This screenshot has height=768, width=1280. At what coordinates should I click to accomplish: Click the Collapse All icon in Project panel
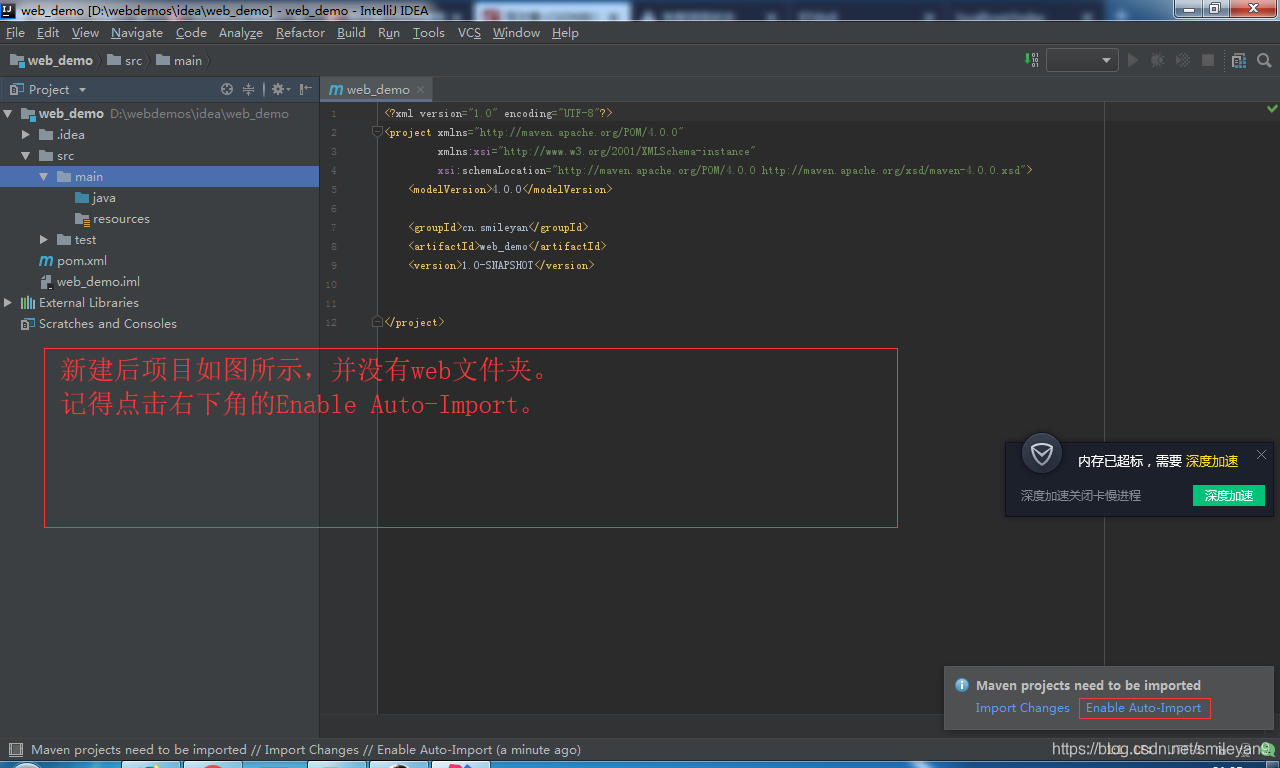(x=249, y=89)
